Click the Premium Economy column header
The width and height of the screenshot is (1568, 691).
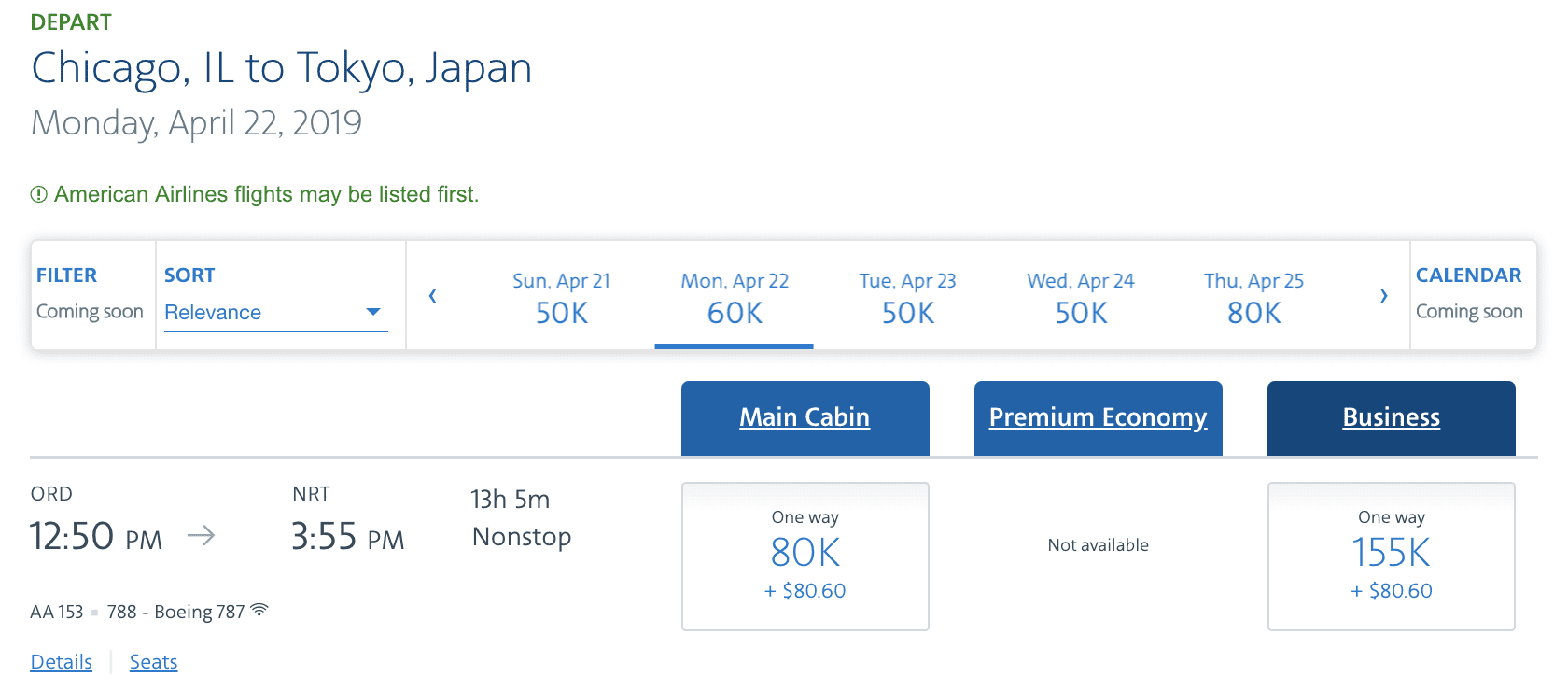(1098, 417)
